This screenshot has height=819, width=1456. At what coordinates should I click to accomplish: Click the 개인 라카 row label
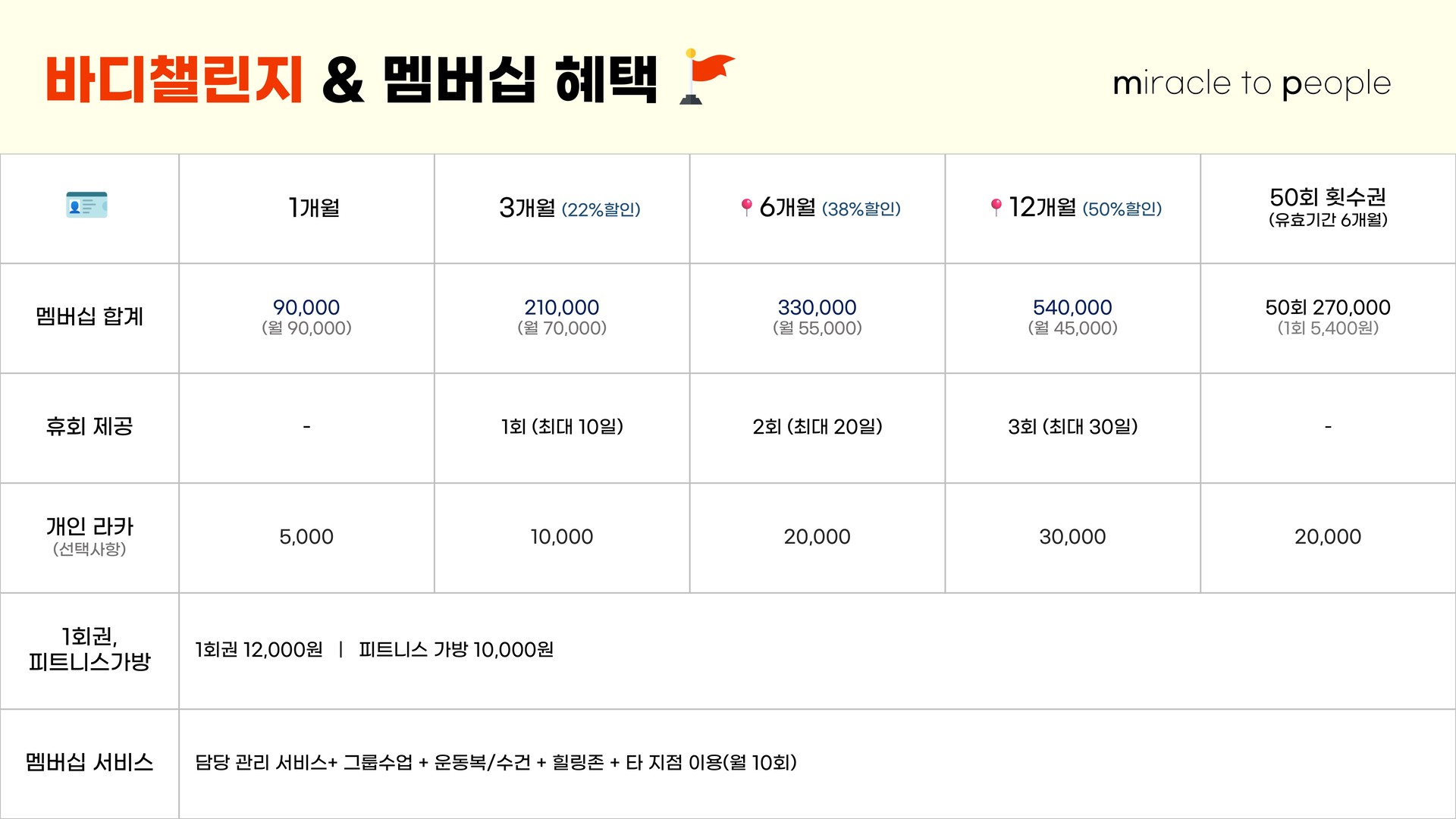pyautogui.click(x=89, y=527)
